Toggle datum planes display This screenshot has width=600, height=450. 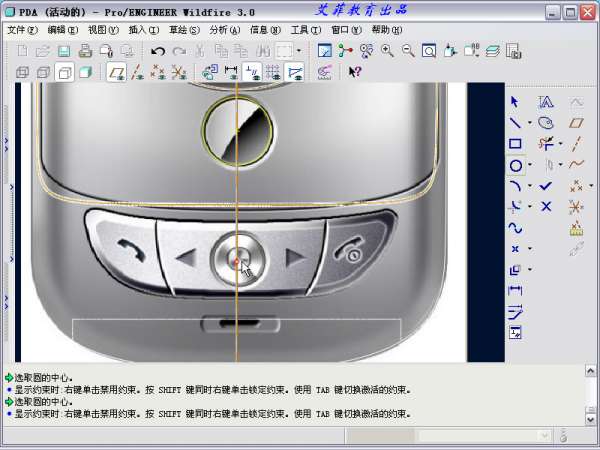pos(116,72)
